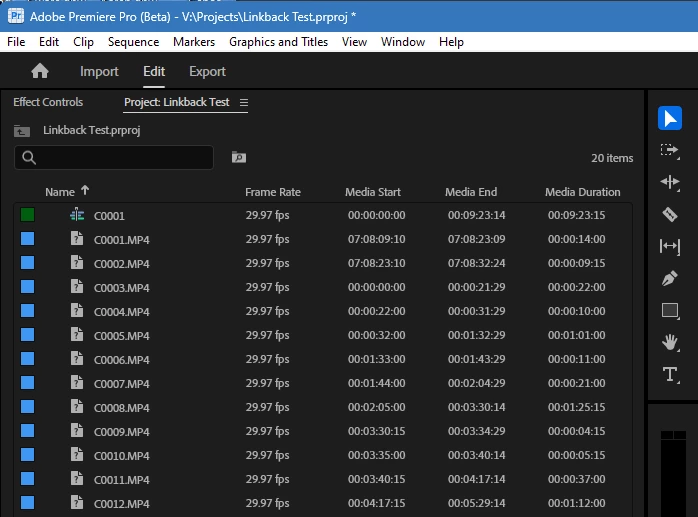The width and height of the screenshot is (698, 517).
Task: Click the C0007.MP4 file icon
Action: click(x=77, y=383)
